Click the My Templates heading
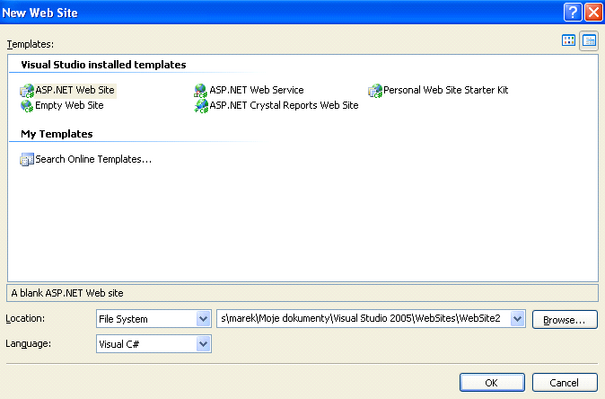605x399 pixels. (57, 134)
